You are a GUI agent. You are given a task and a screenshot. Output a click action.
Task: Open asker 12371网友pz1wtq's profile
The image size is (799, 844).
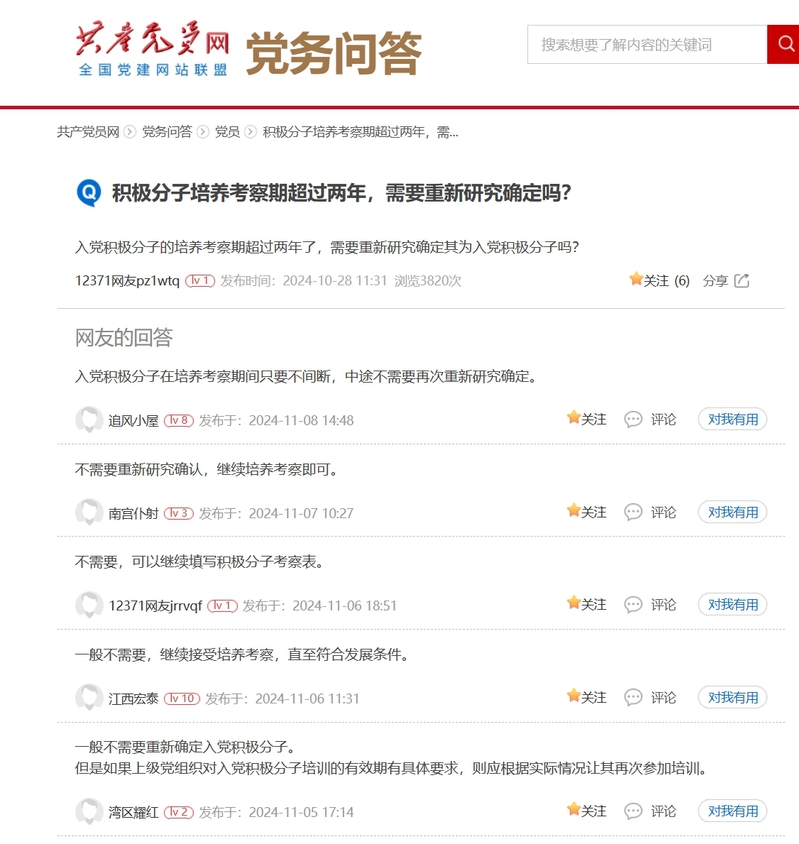pos(127,281)
